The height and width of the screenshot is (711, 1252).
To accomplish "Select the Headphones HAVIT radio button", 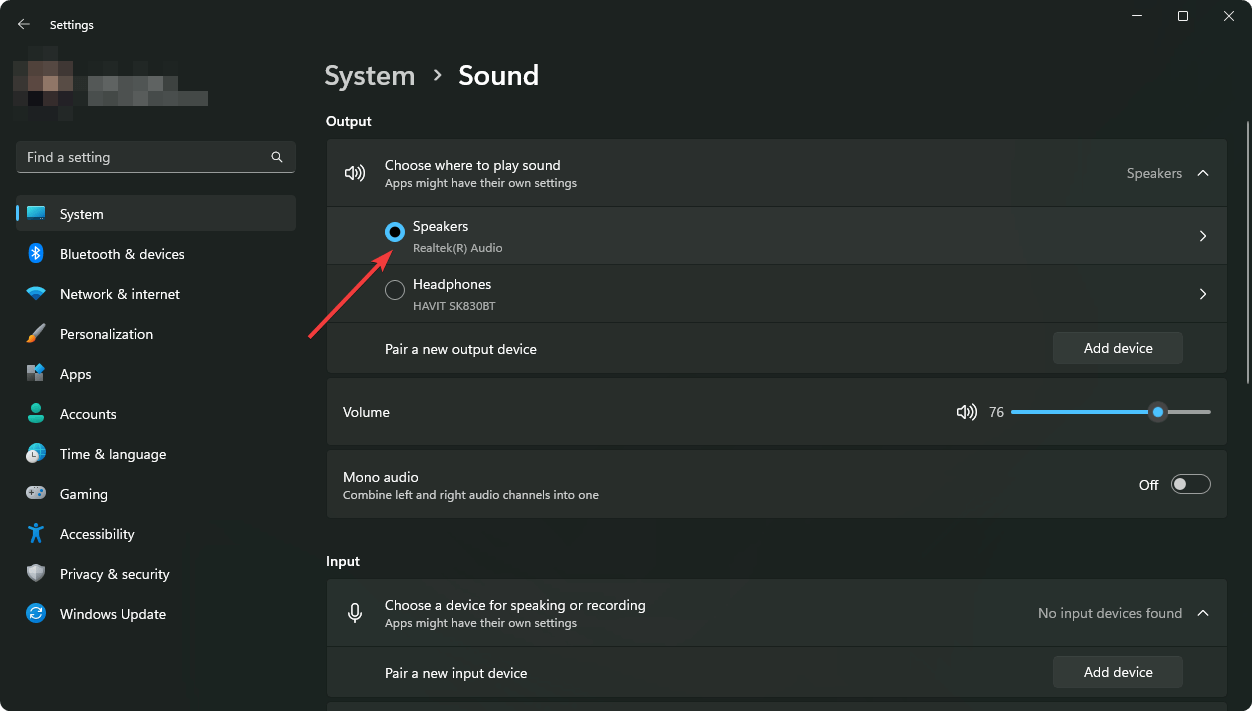I will [x=395, y=290].
